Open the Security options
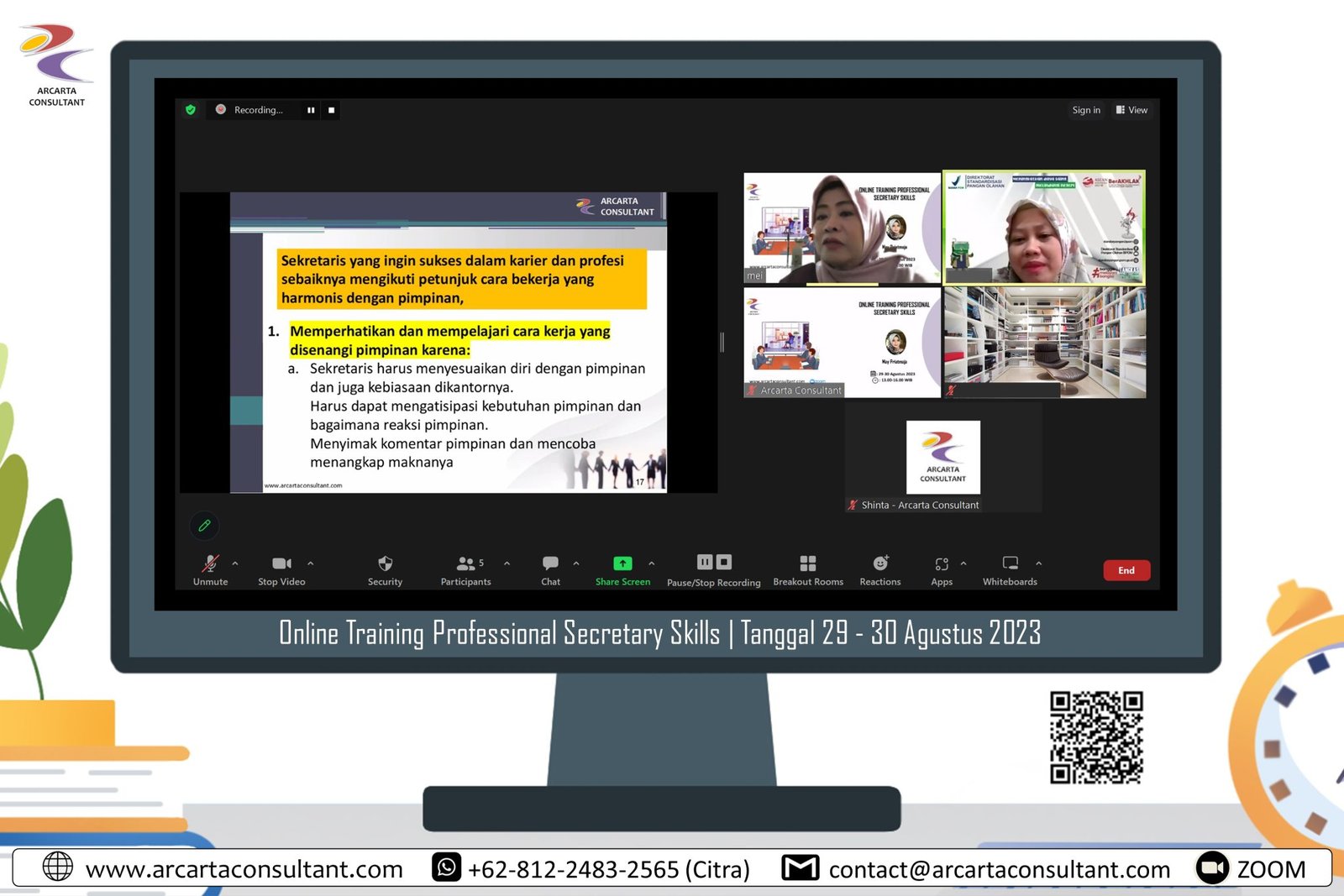This screenshot has height=896, width=1344. 384,564
